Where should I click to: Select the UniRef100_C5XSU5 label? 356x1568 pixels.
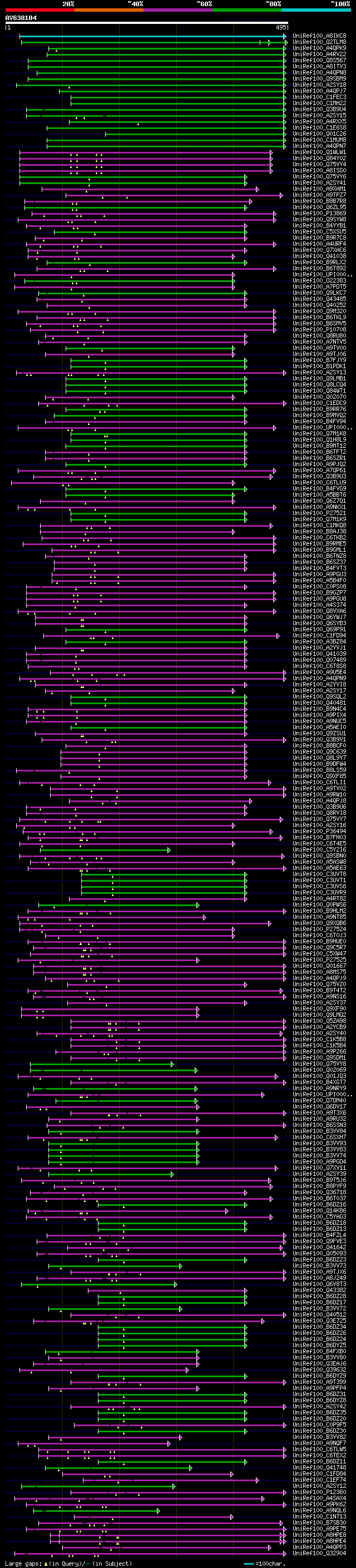point(319,231)
